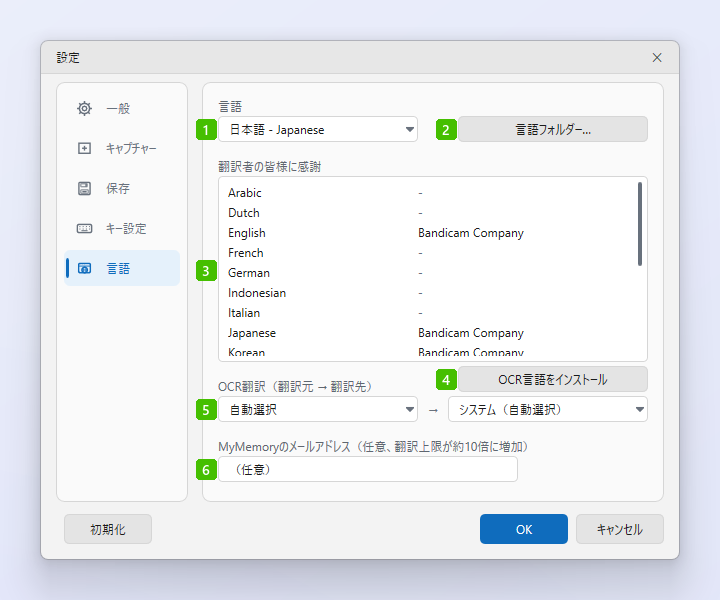Viewport: 720px width, 600px height.
Task: Open the システム（自動選択）target language dropdown
Action: pos(548,409)
